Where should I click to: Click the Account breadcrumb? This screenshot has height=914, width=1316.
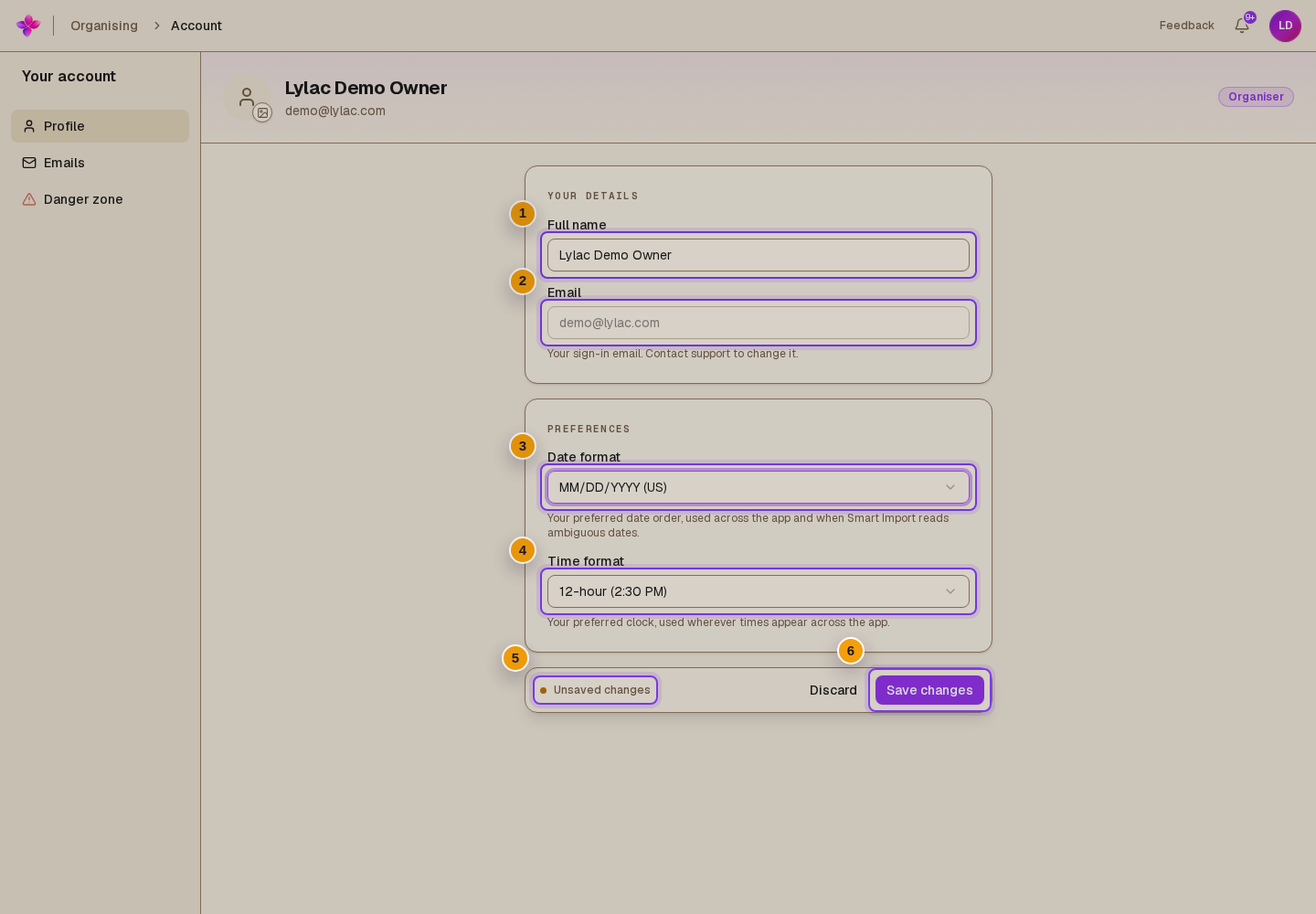click(196, 26)
